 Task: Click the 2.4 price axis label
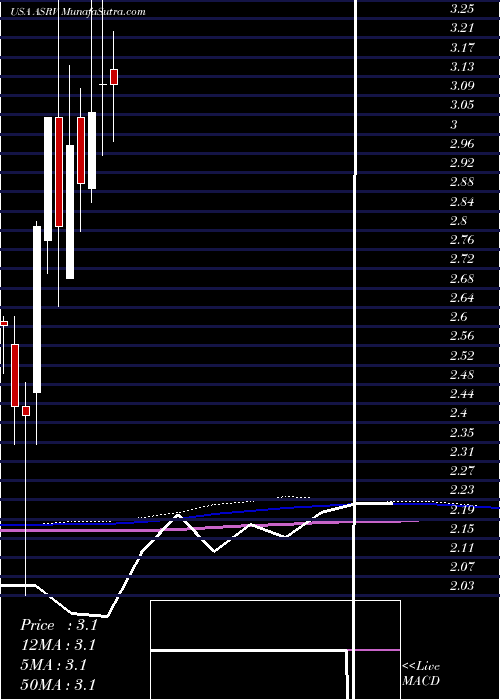458,413
